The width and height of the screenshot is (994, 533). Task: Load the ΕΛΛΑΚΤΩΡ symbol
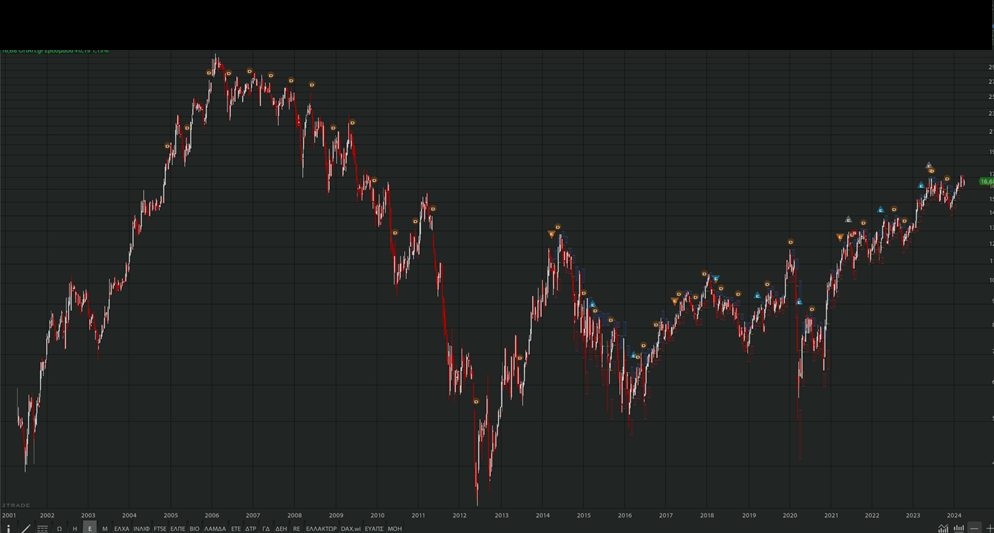click(x=321, y=529)
